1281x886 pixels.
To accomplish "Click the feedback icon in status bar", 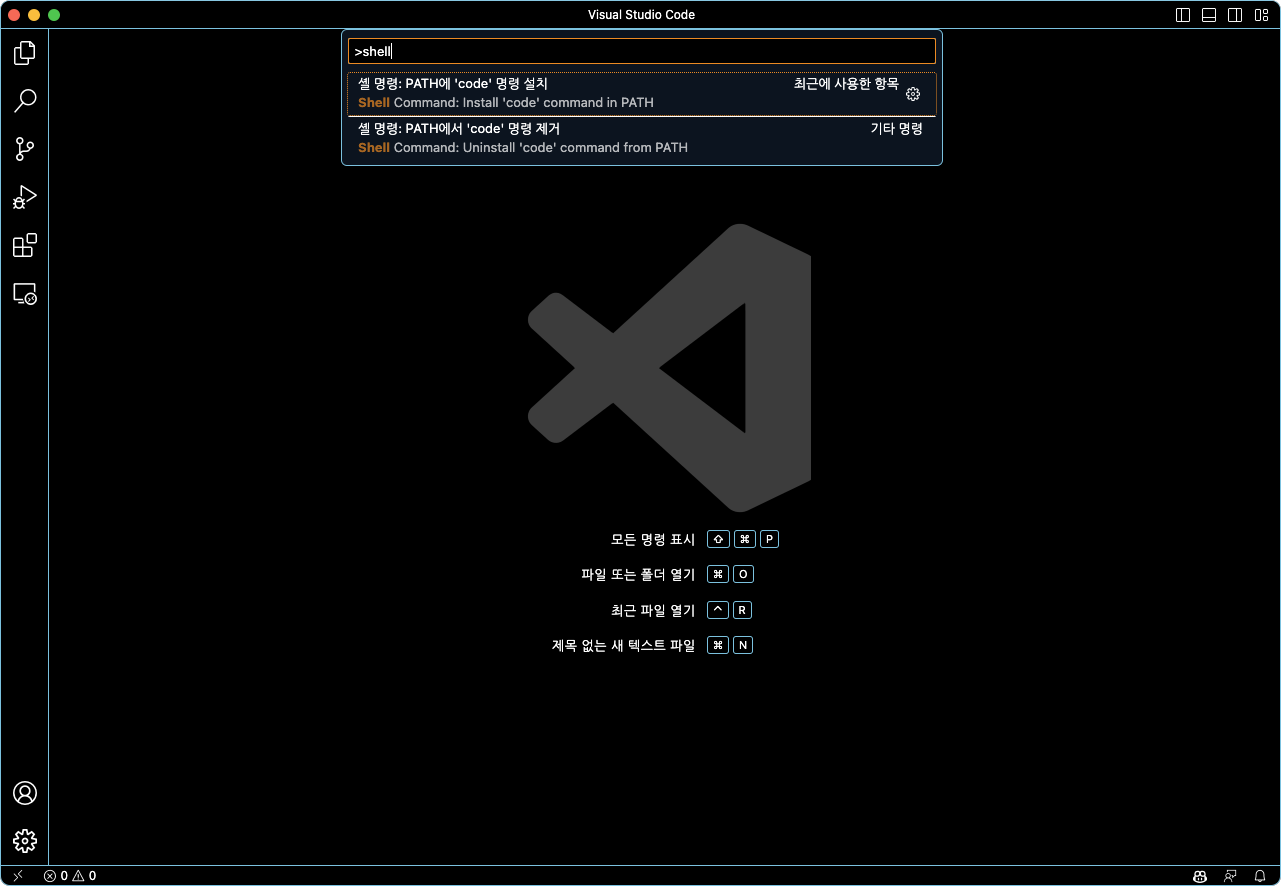I will point(1230,876).
